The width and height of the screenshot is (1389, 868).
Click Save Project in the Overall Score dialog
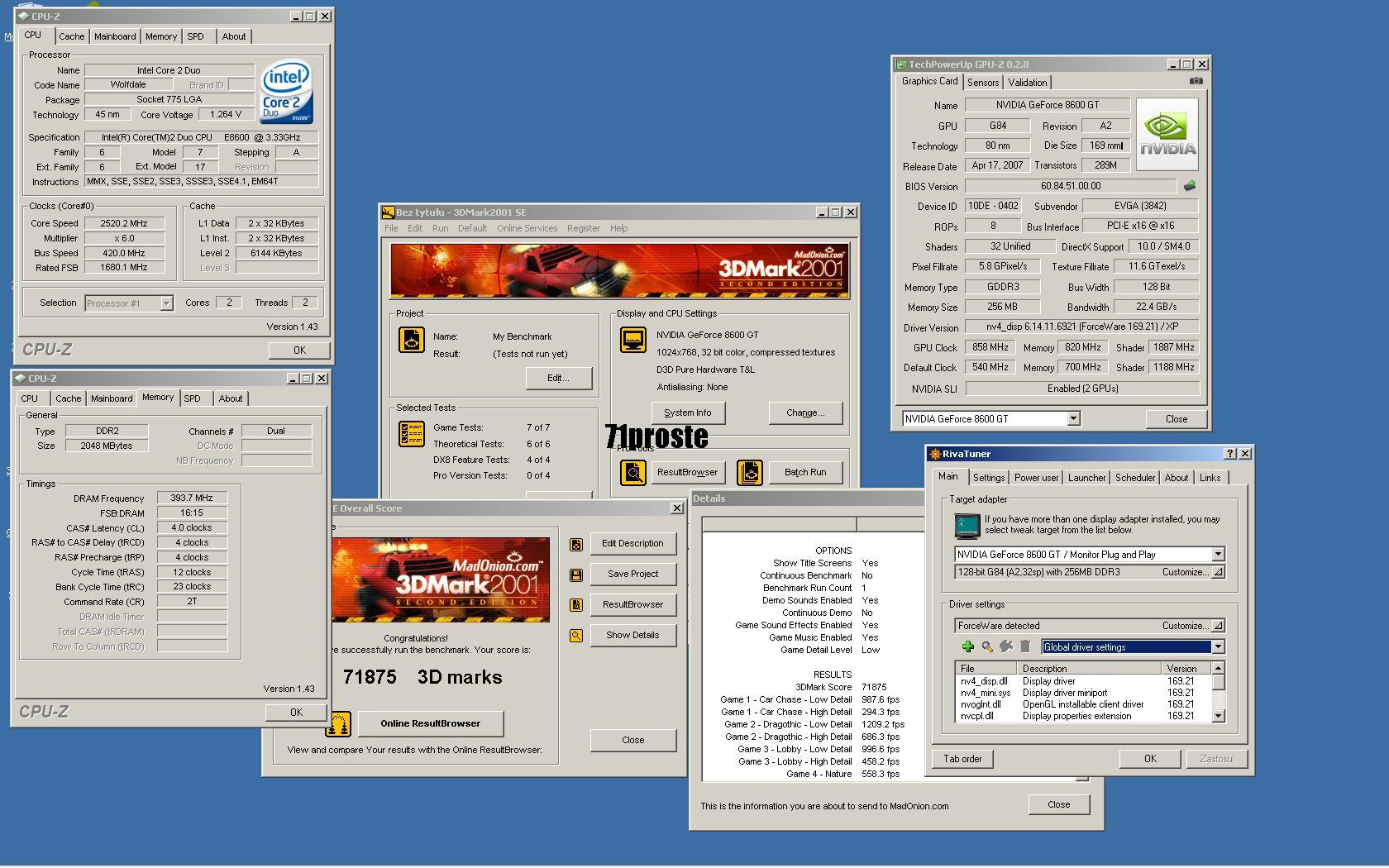(x=632, y=574)
